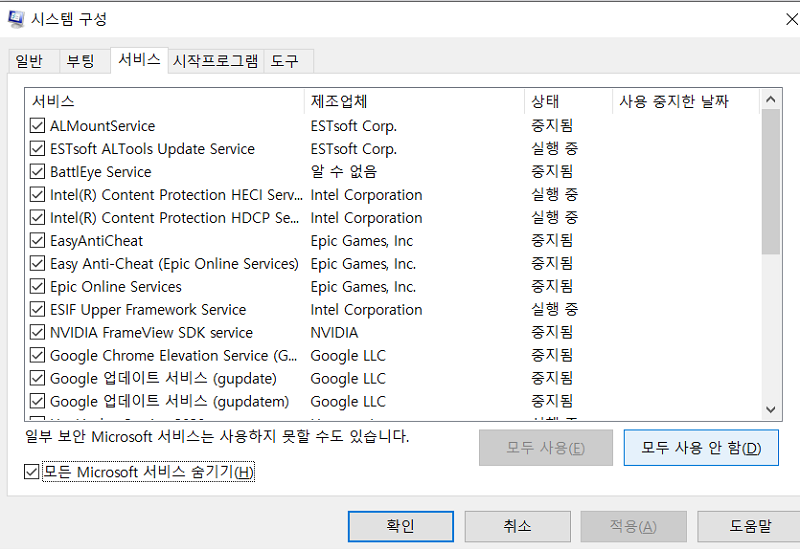
Task: Uncheck Epic Online Services checkbox
Action: point(37,287)
